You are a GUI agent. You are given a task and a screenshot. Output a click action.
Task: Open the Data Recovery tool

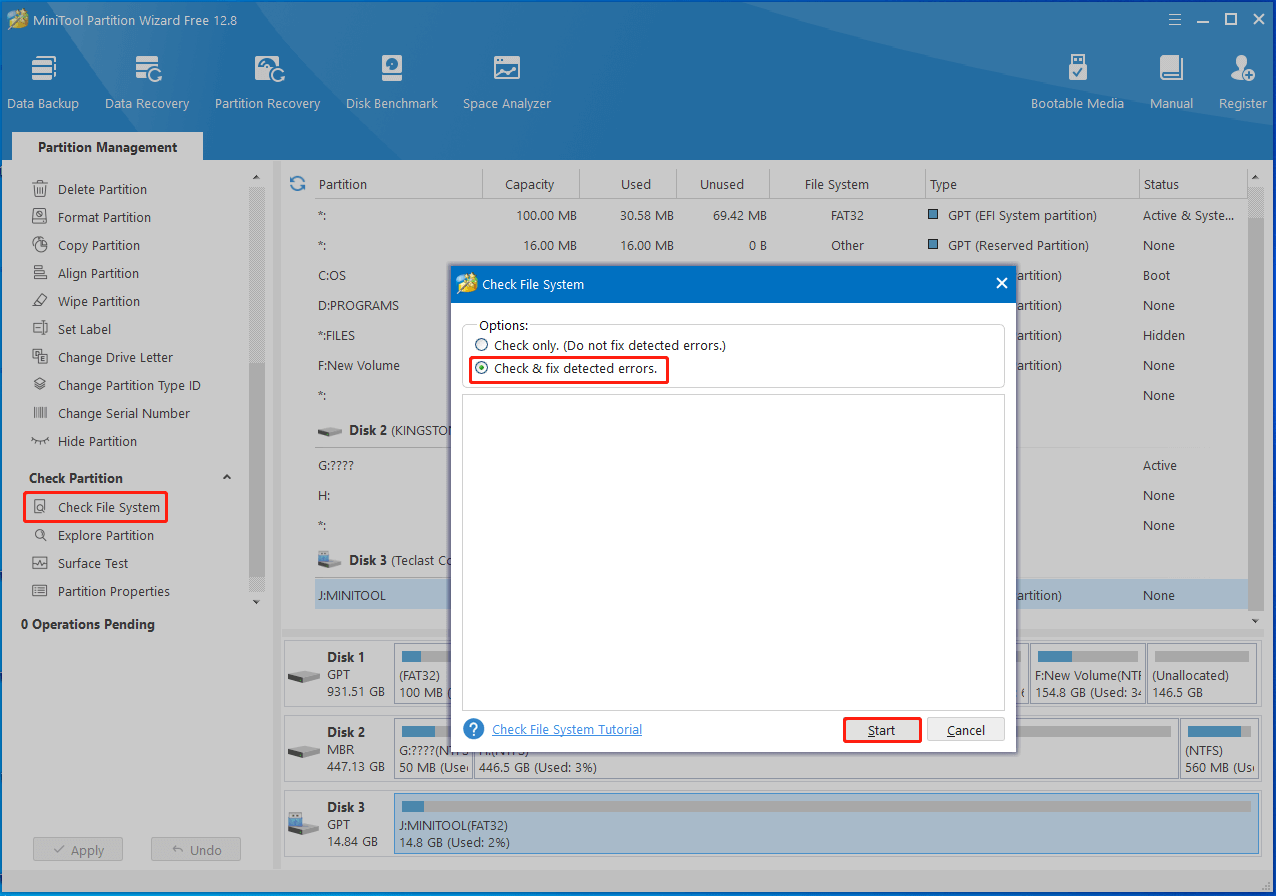(x=147, y=82)
